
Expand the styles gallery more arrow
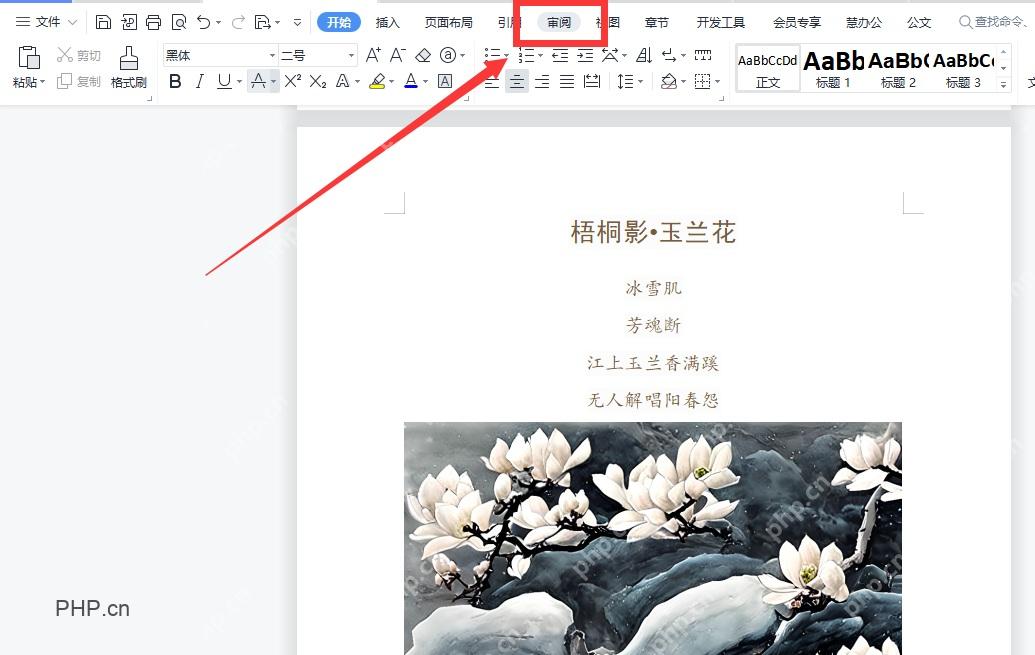coord(1004,84)
